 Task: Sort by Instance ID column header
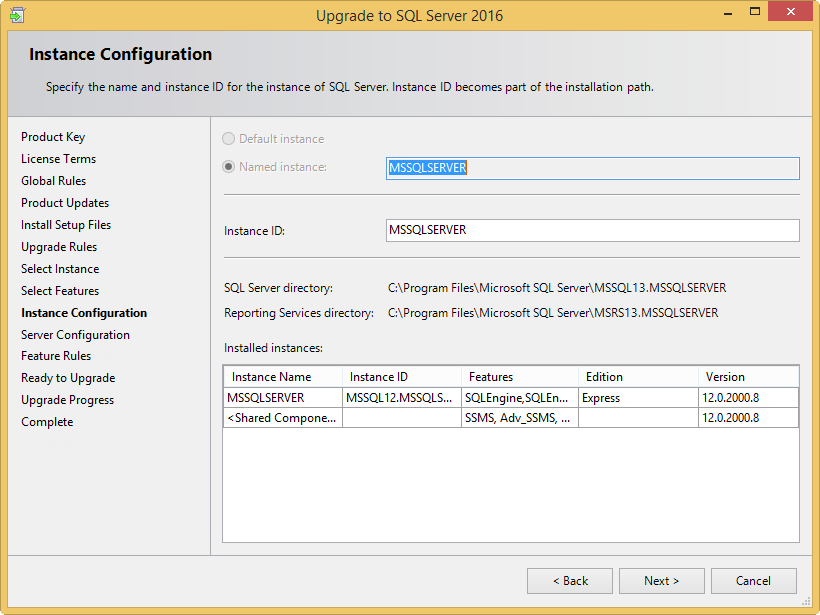coord(402,377)
